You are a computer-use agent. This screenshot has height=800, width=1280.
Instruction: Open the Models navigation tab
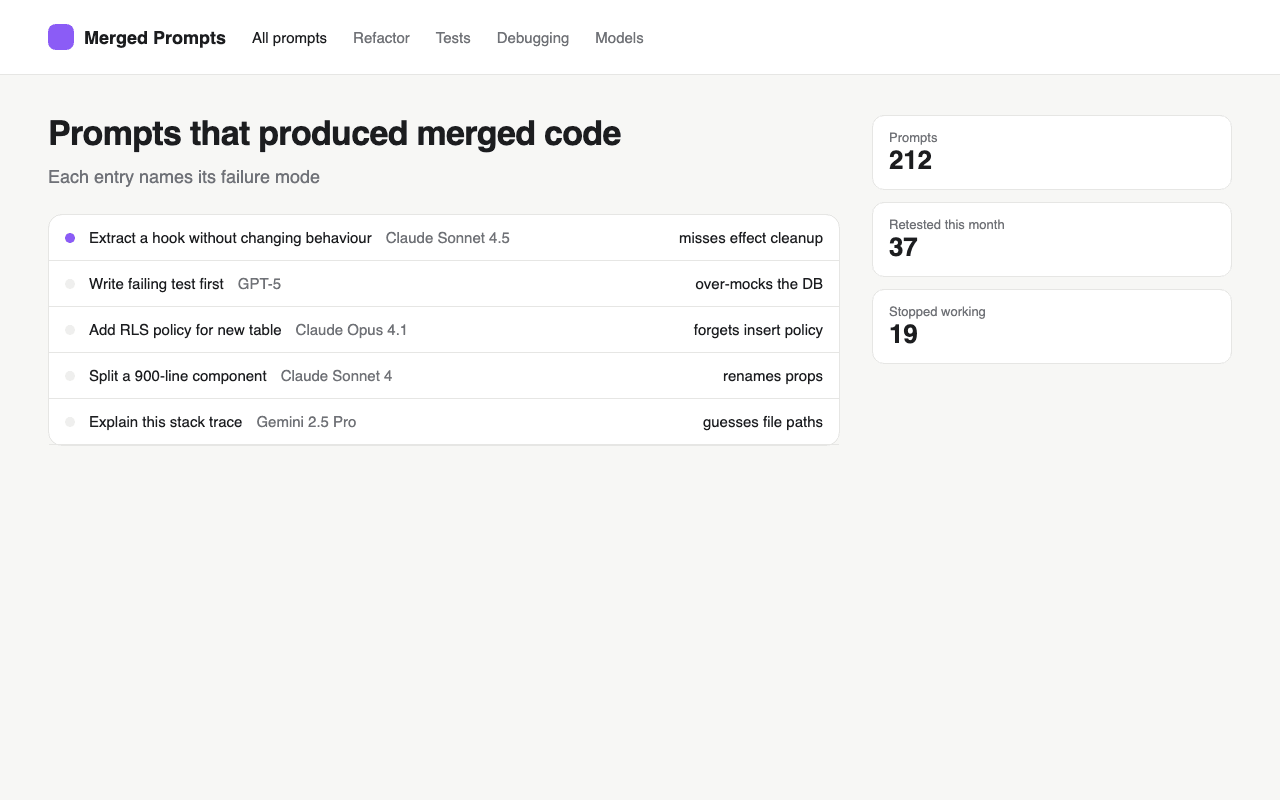tap(619, 38)
